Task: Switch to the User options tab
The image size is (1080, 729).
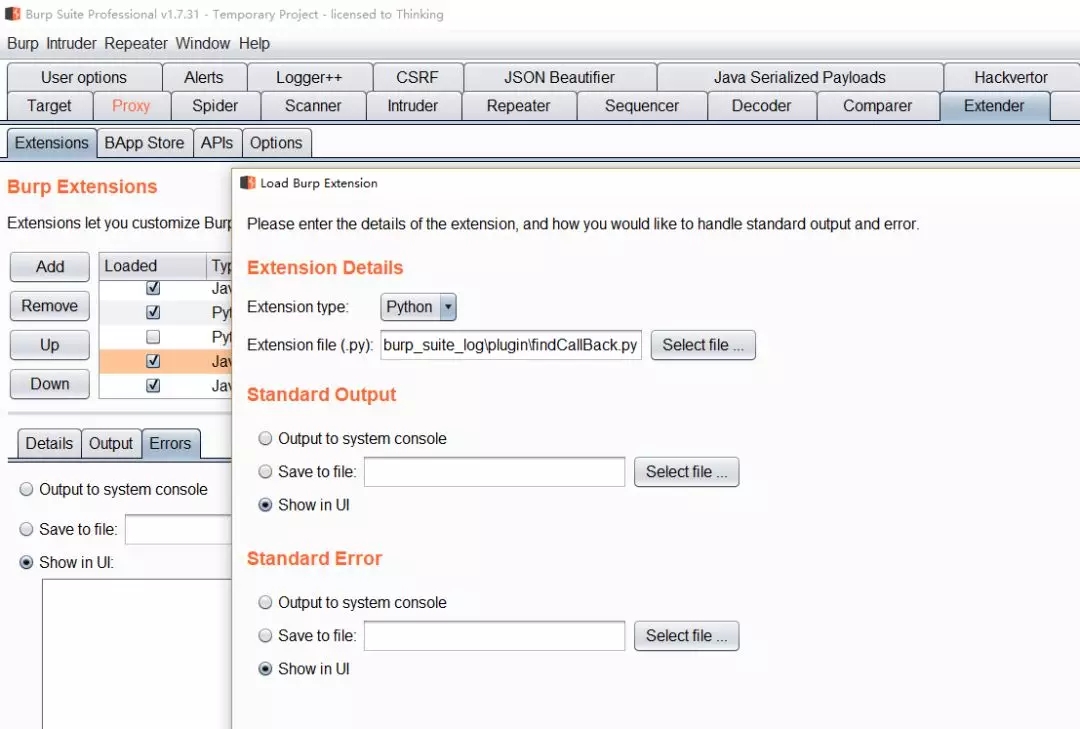Action: [x=84, y=77]
